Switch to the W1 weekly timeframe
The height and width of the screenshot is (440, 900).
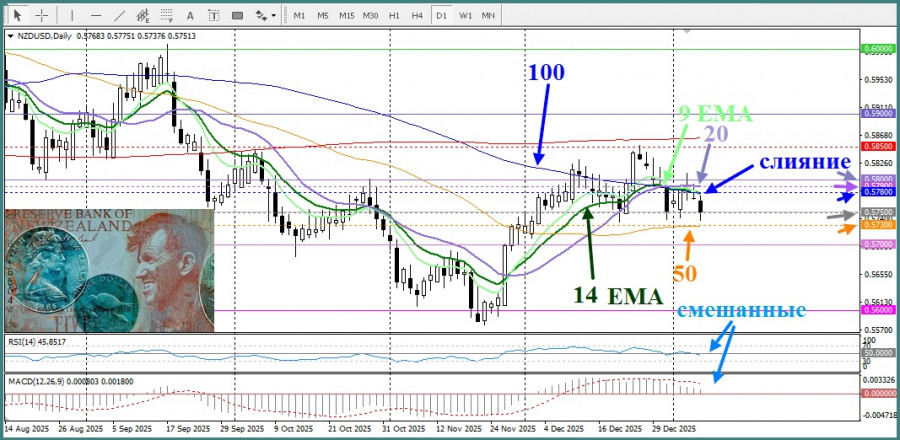[465, 16]
